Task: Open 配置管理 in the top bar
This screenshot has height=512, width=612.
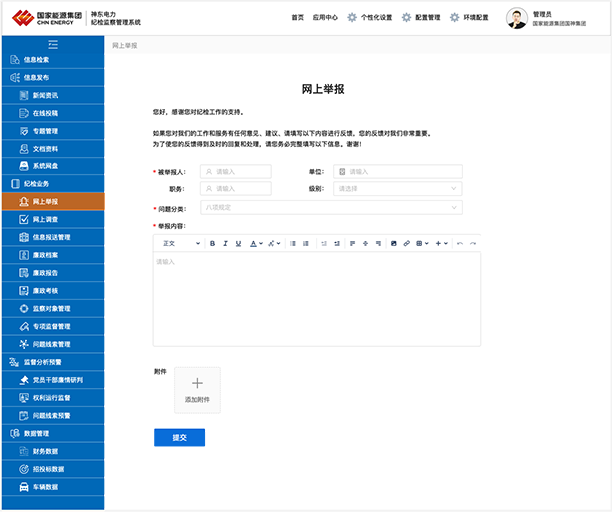Action: point(421,18)
